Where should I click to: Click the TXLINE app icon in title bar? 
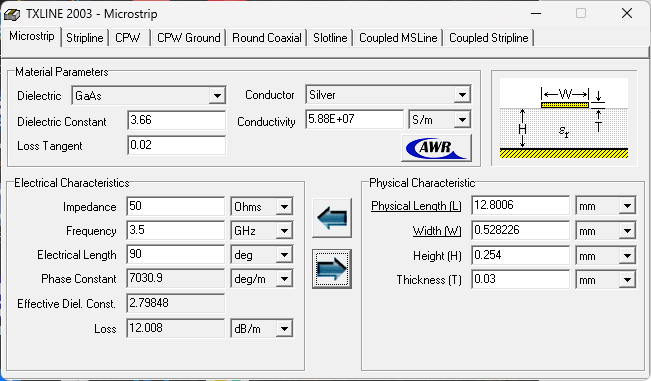(x=12, y=14)
